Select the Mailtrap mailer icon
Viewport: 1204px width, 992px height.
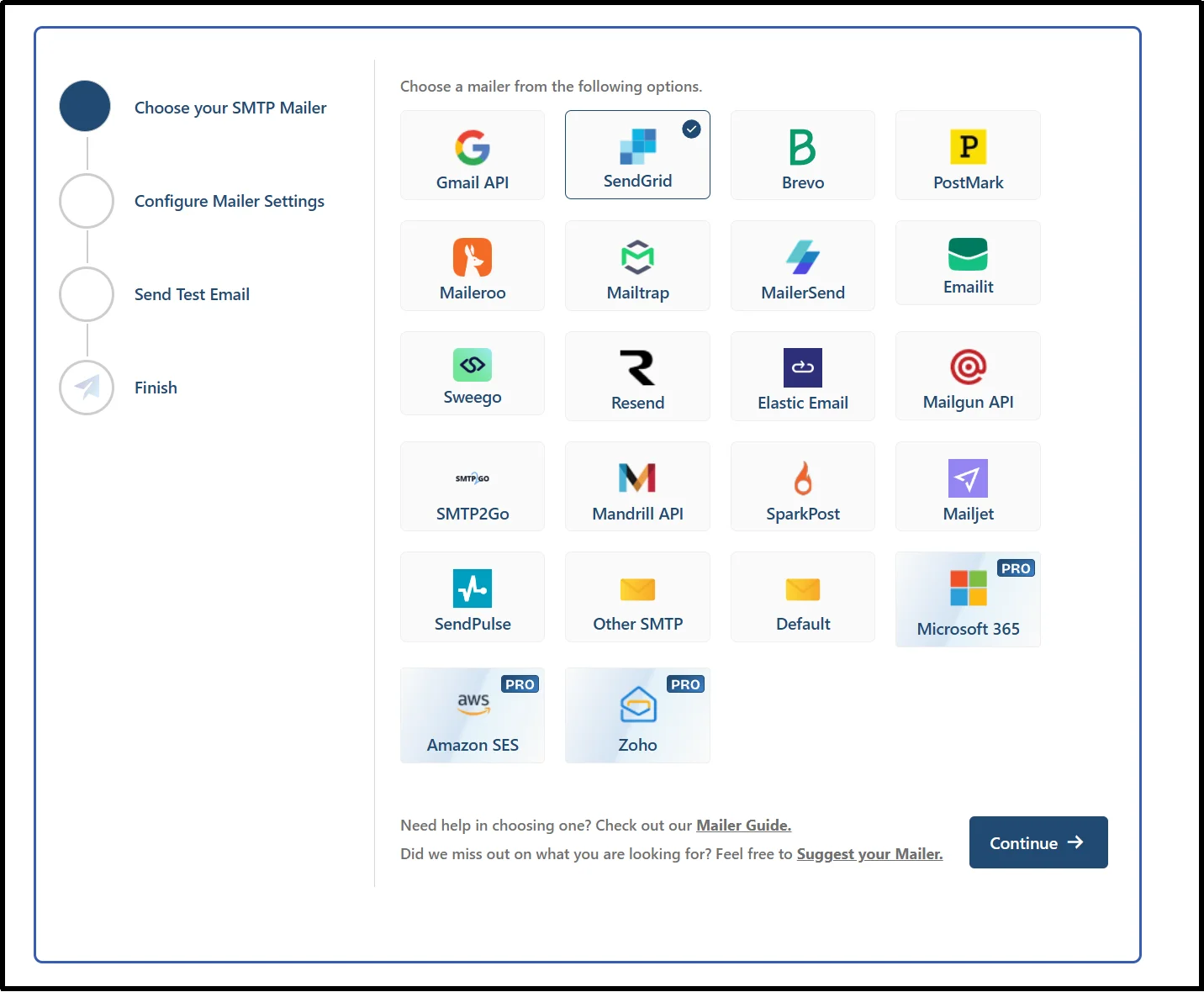click(x=637, y=257)
